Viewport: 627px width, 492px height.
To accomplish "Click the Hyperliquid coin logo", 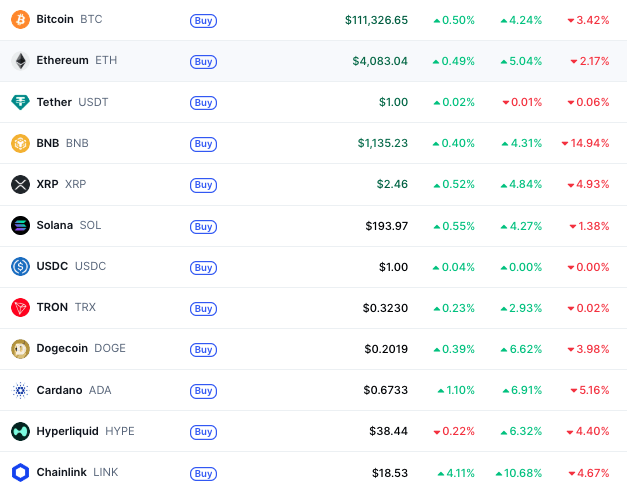I will [x=20, y=431].
